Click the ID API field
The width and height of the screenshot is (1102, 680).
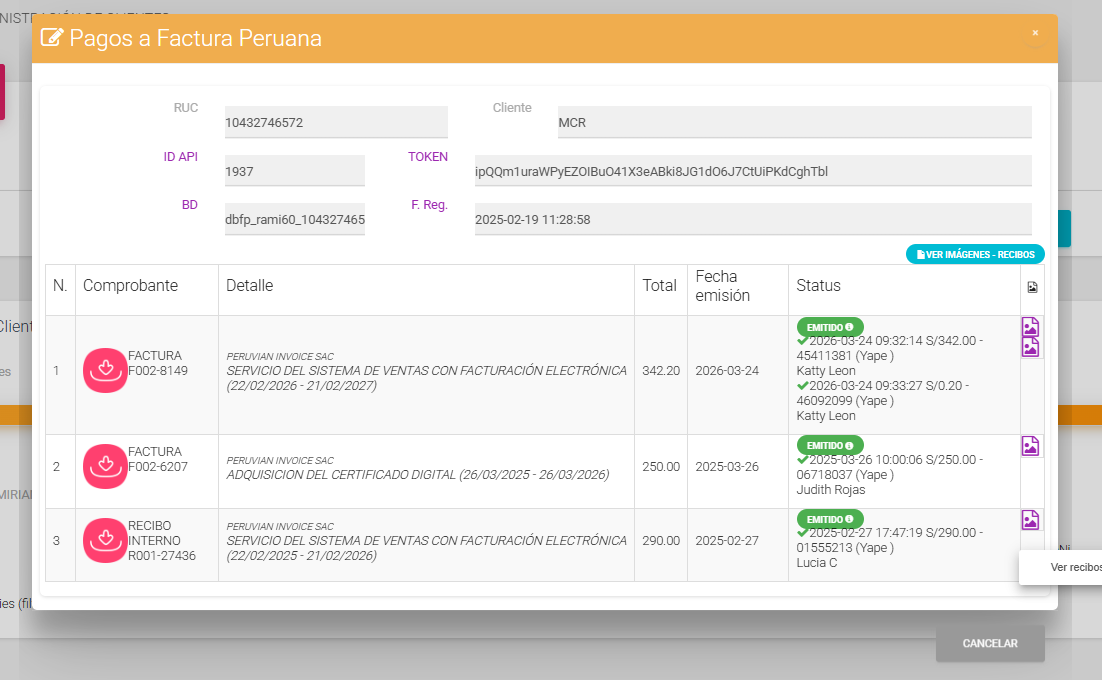(294, 171)
